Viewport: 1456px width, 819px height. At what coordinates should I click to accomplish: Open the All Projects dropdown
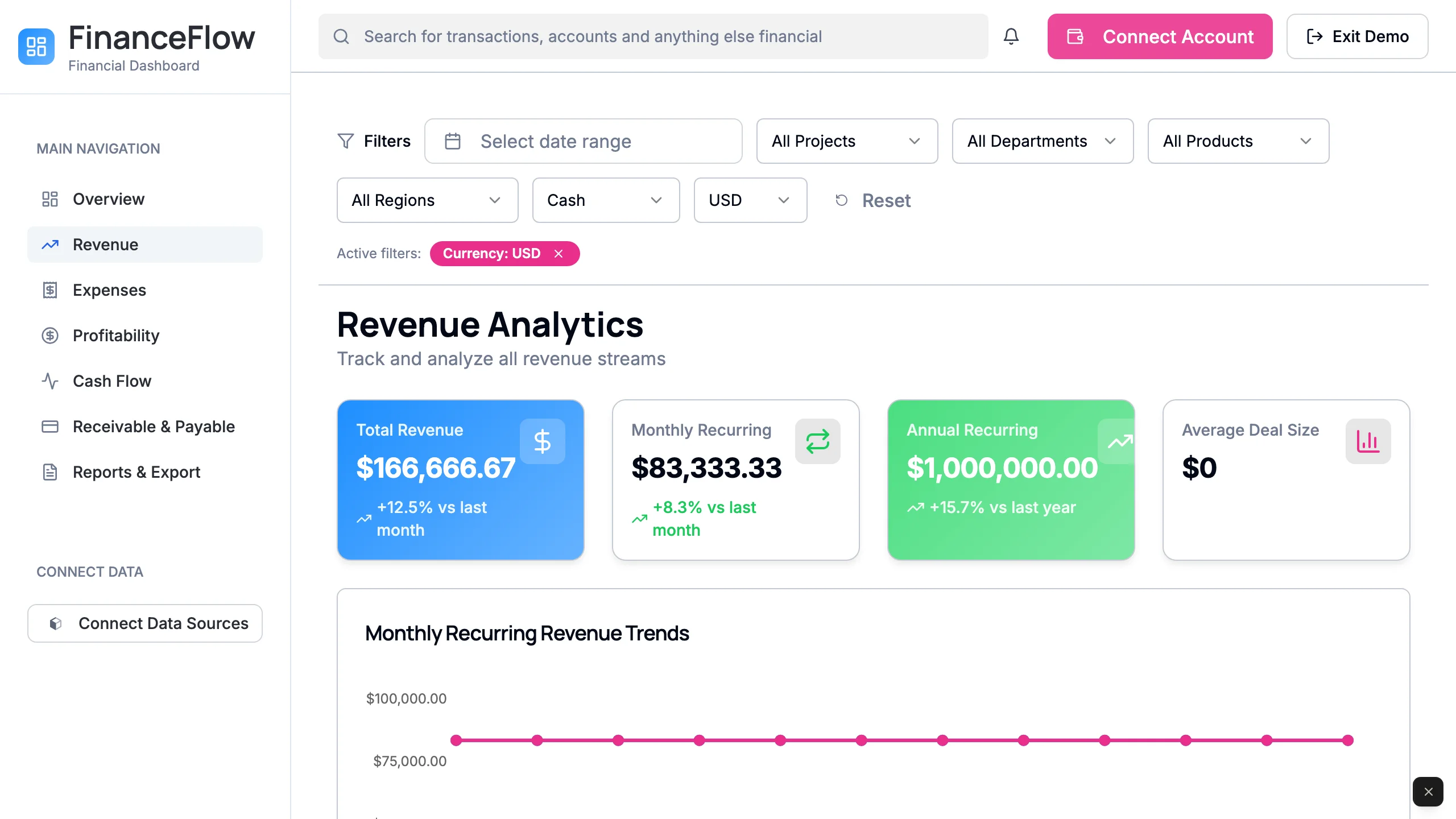(x=846, y=141)
